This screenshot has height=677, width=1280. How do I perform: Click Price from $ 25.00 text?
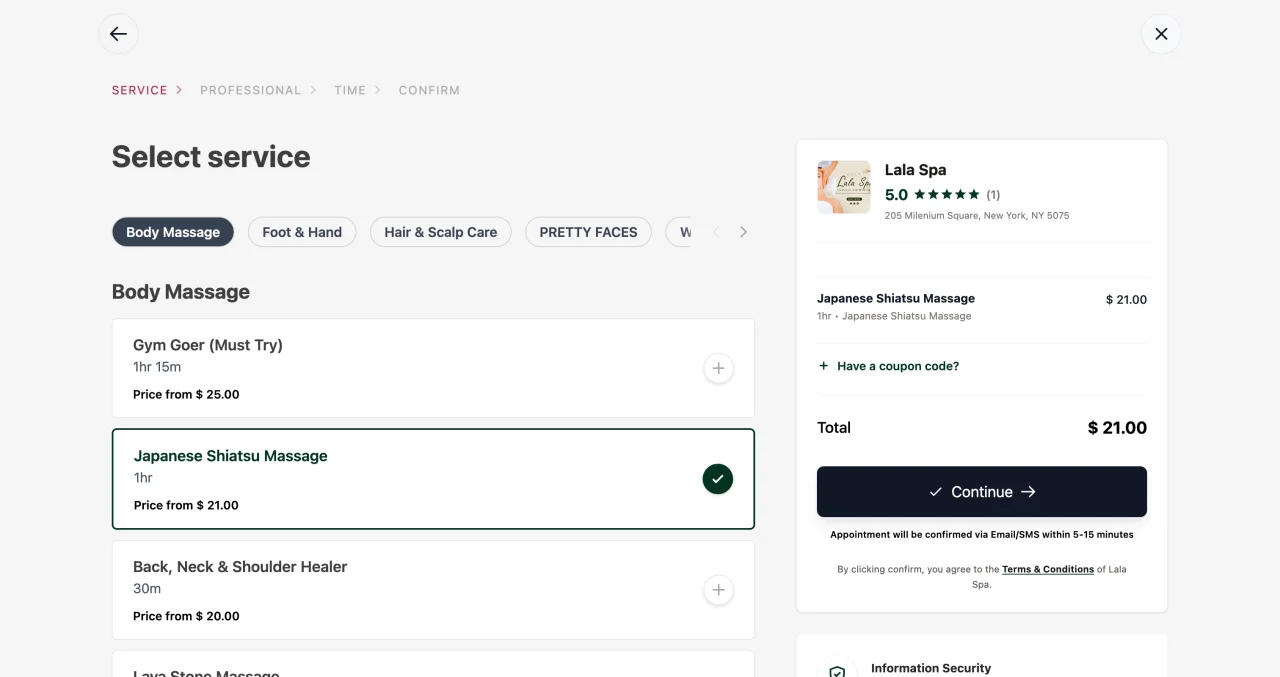tap(186, 394)
